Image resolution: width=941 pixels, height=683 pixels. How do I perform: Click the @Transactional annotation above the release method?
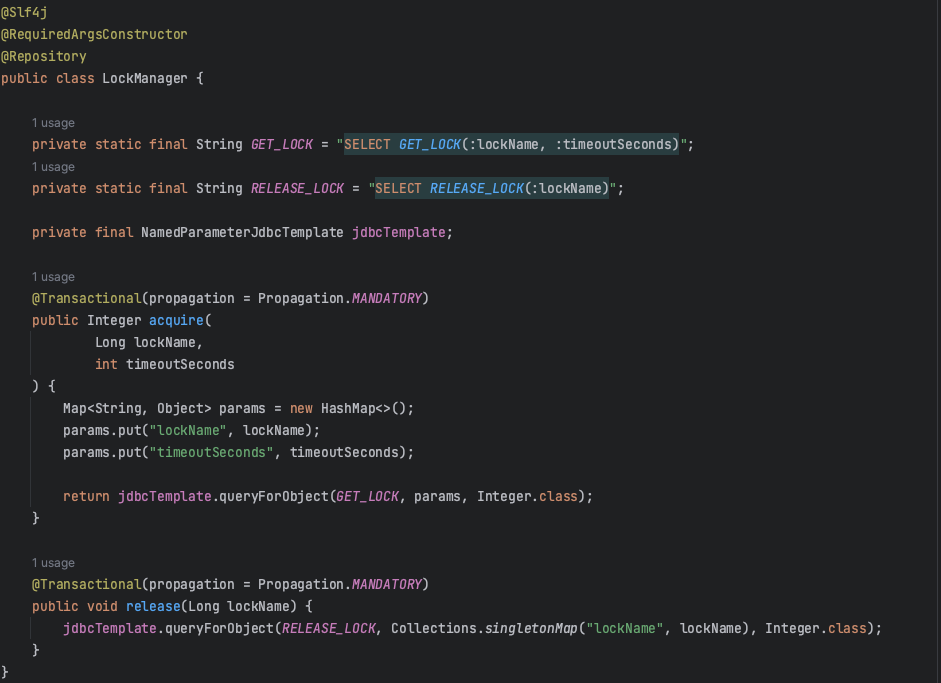tap(86, 585)
